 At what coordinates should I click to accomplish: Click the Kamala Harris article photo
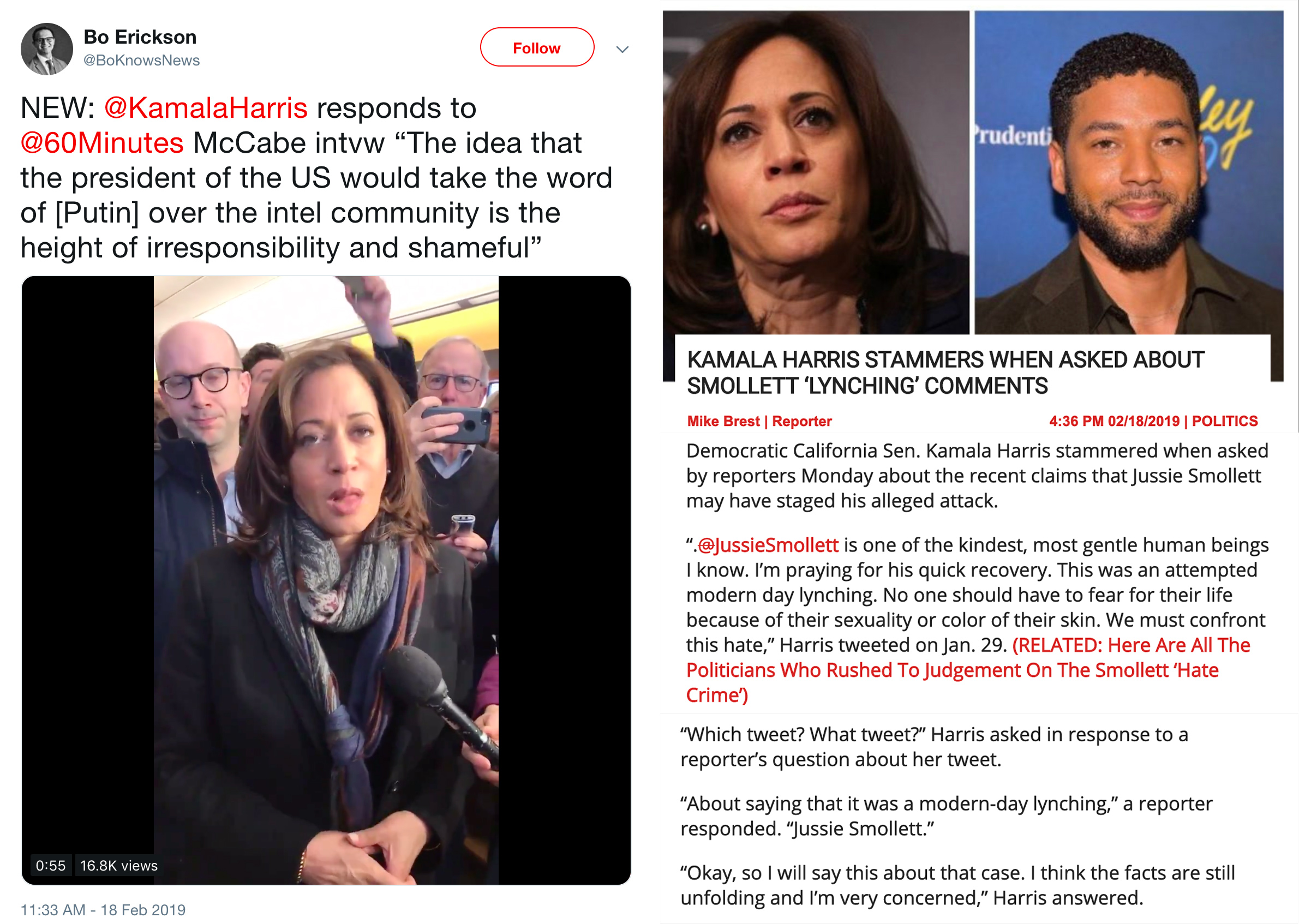pyautogui.click(x=816, y=172)
